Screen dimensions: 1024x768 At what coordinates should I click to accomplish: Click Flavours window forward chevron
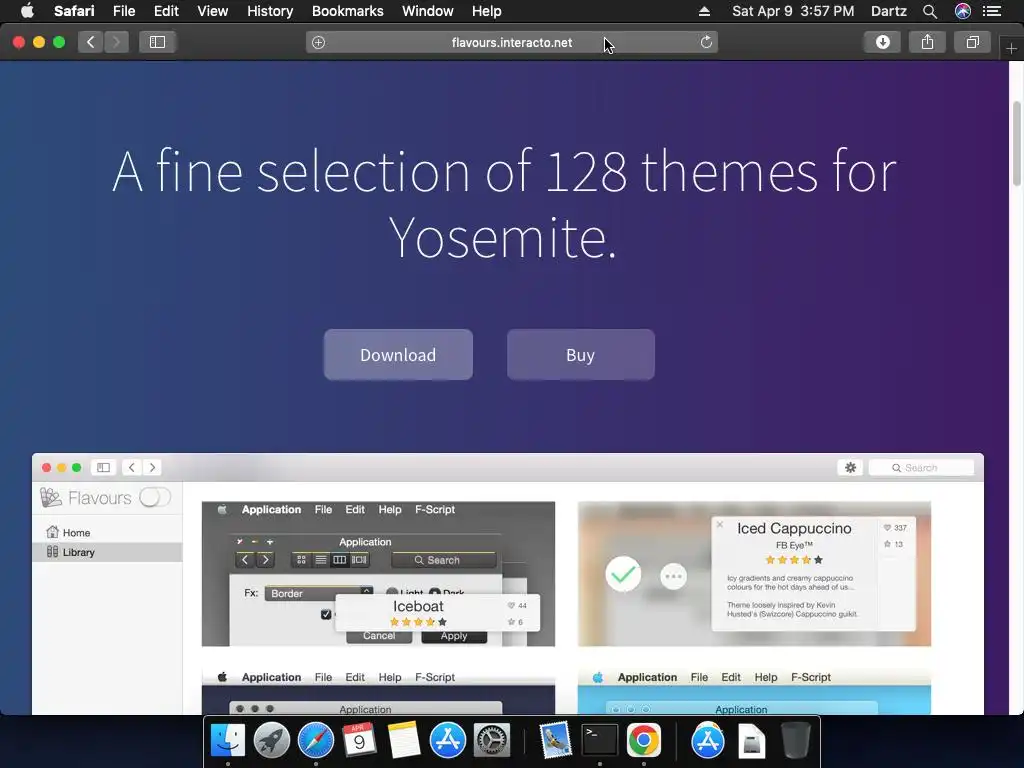pos(152,468)
